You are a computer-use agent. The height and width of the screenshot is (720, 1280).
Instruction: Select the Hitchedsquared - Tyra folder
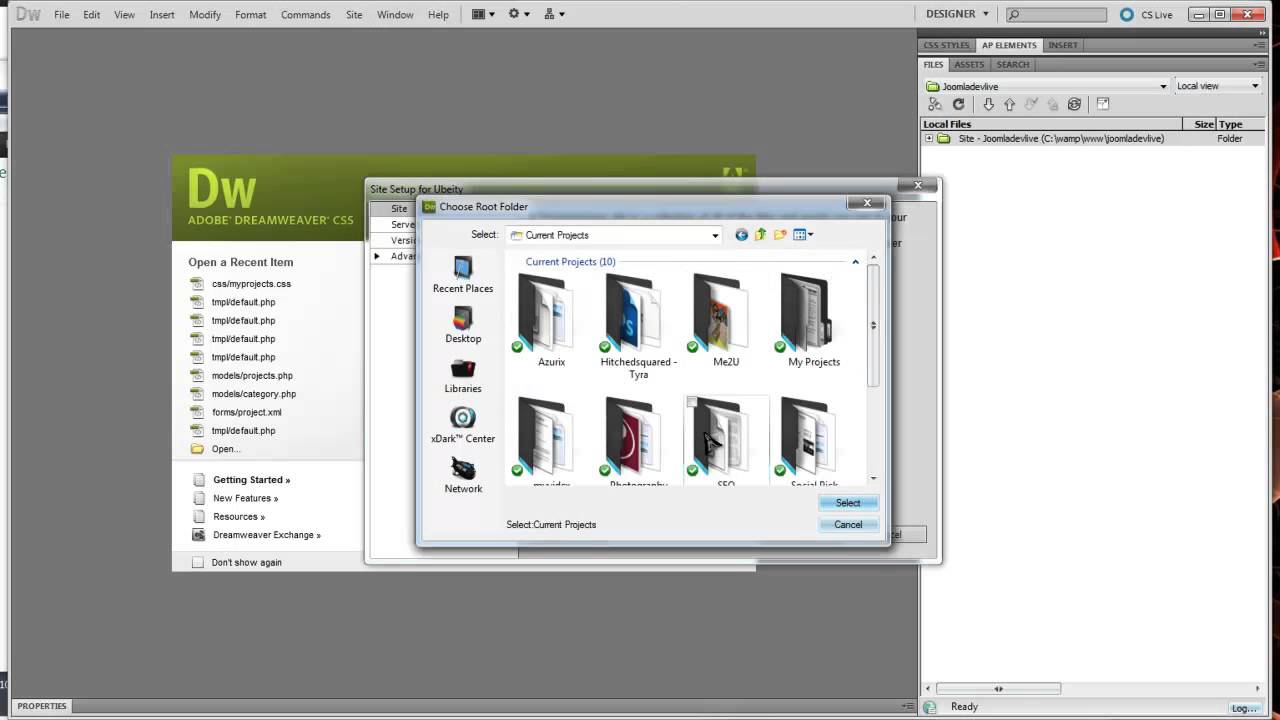click(638, 326)
